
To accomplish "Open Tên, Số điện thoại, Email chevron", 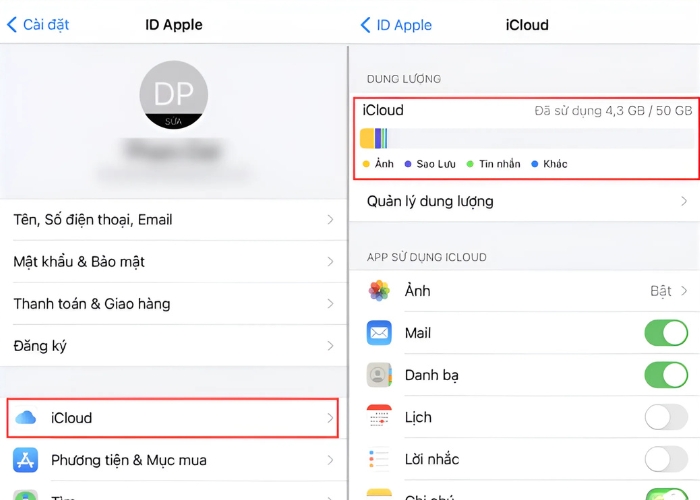I will 330,220.
